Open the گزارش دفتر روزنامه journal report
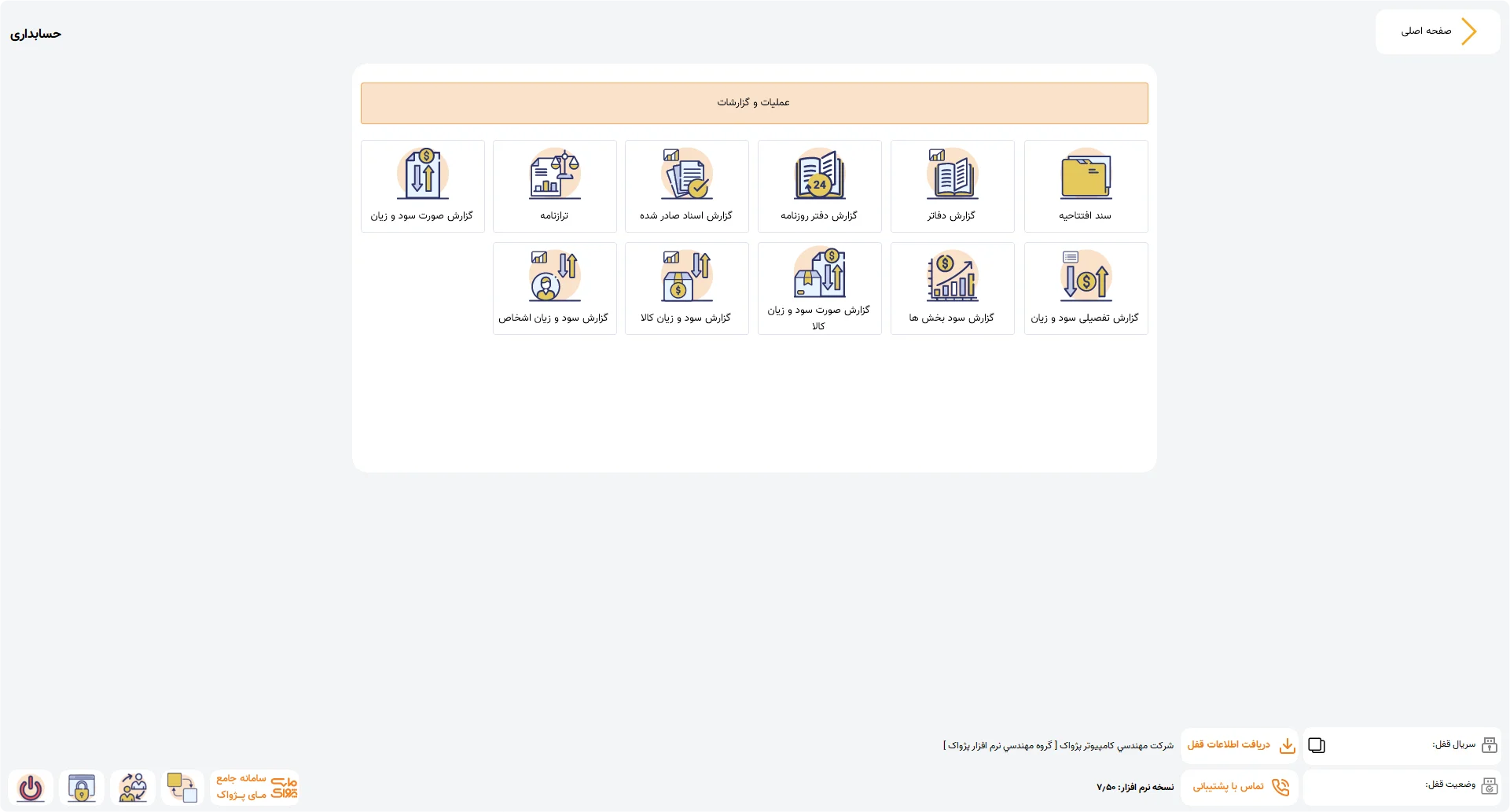Screen dimensions: 1510x812 coord(819,186)
